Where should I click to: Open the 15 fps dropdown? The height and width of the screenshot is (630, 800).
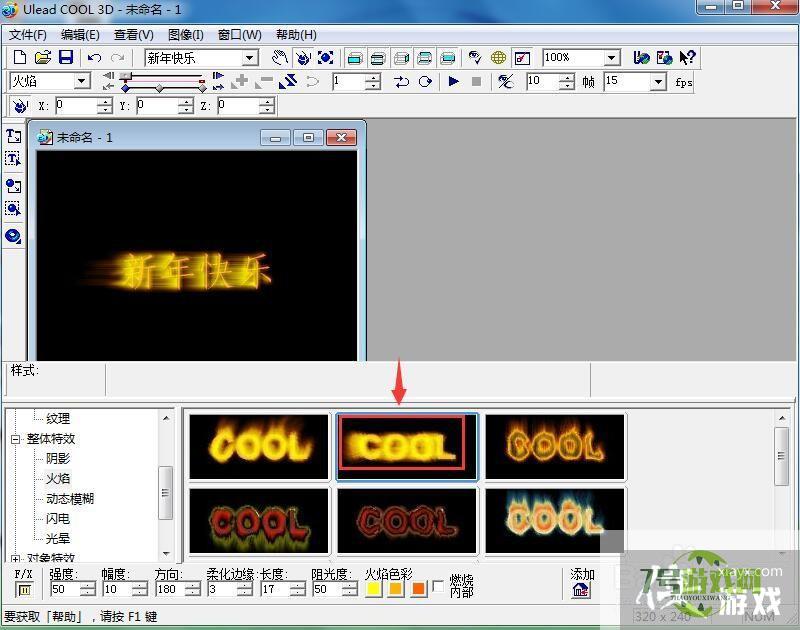pos(659,82)
